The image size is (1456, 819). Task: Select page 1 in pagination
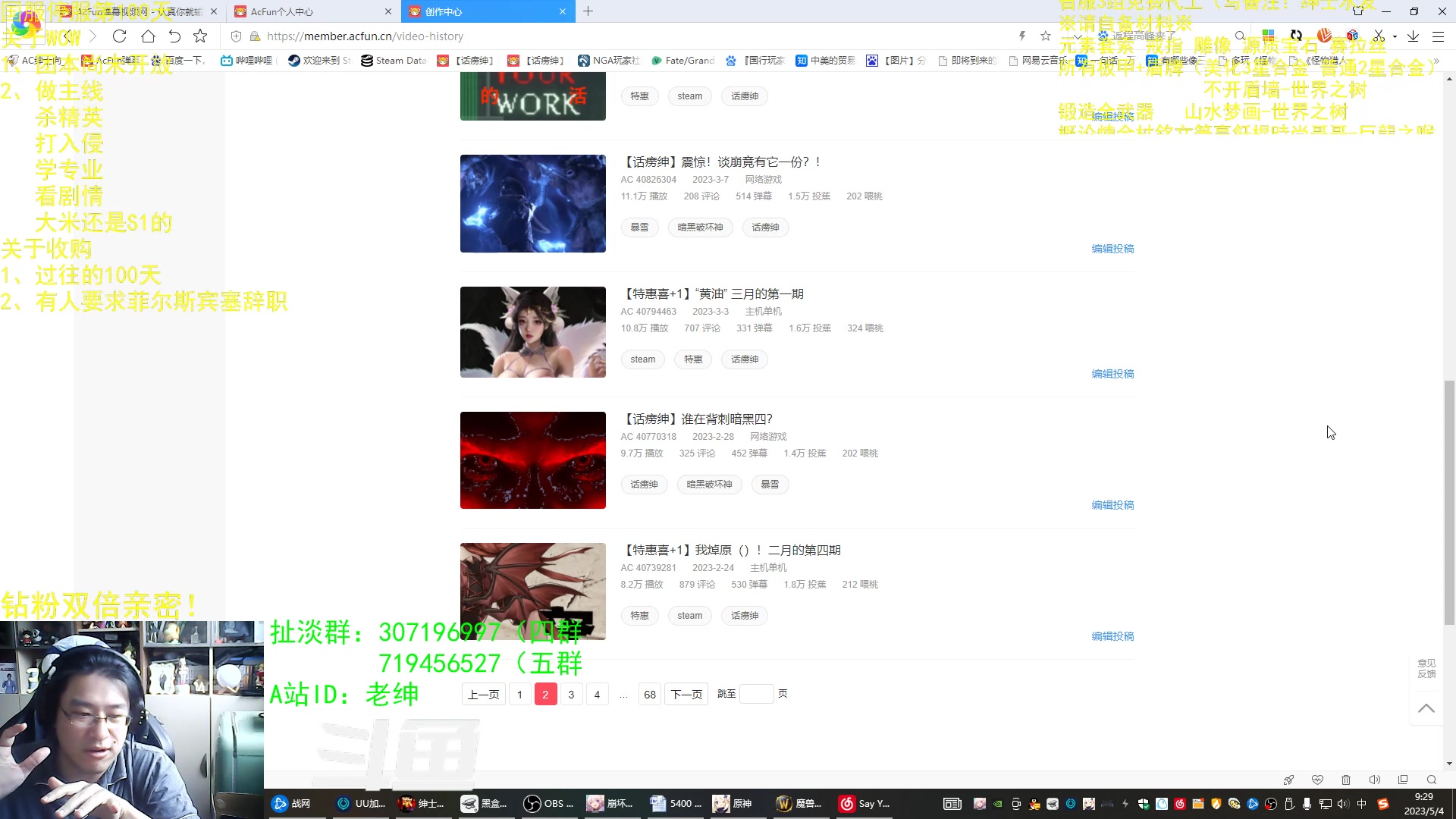[x=519, y=694]
